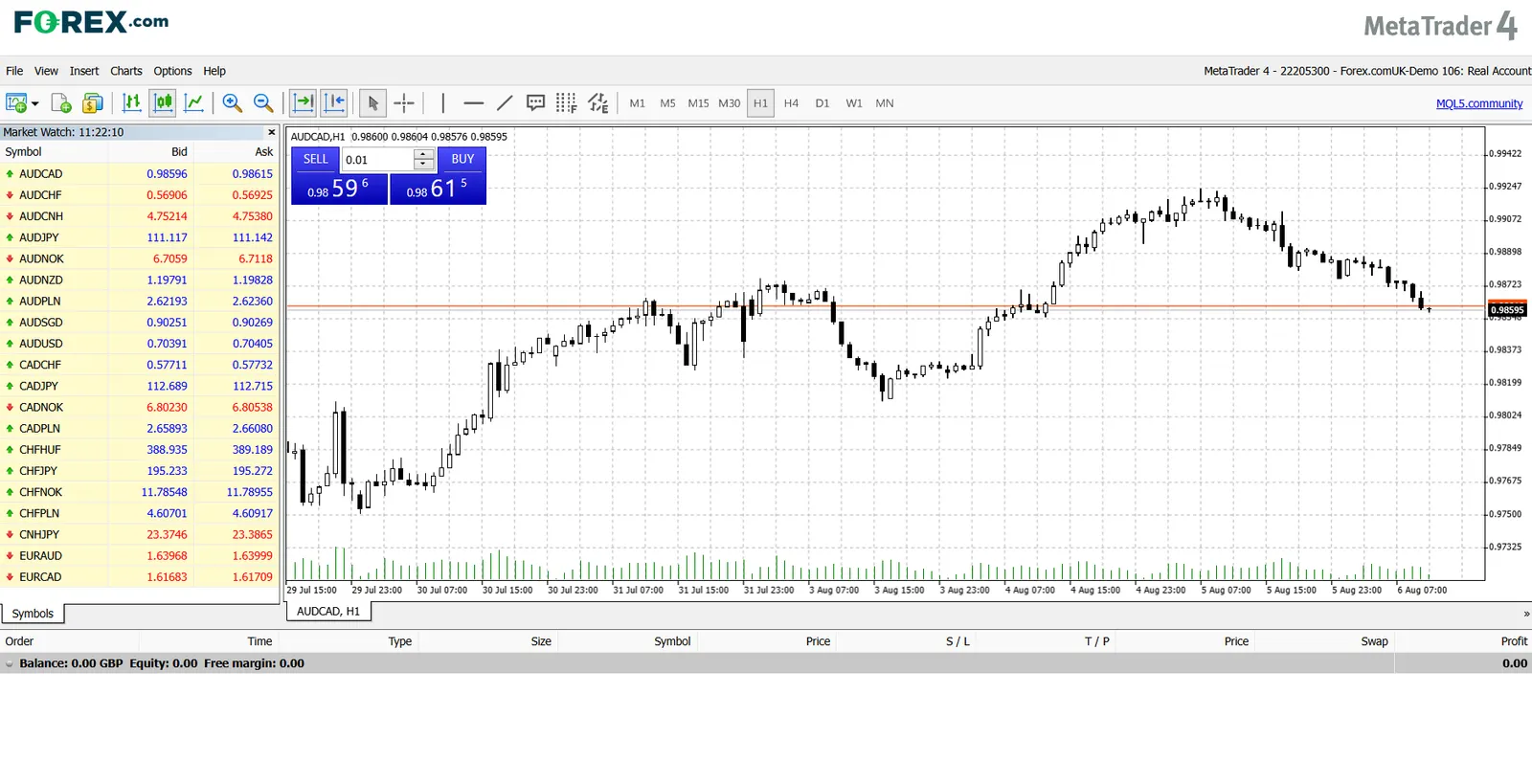Open the Insert menu
The height and width of the screenshot is (784, 1532).
click(84, 71)
